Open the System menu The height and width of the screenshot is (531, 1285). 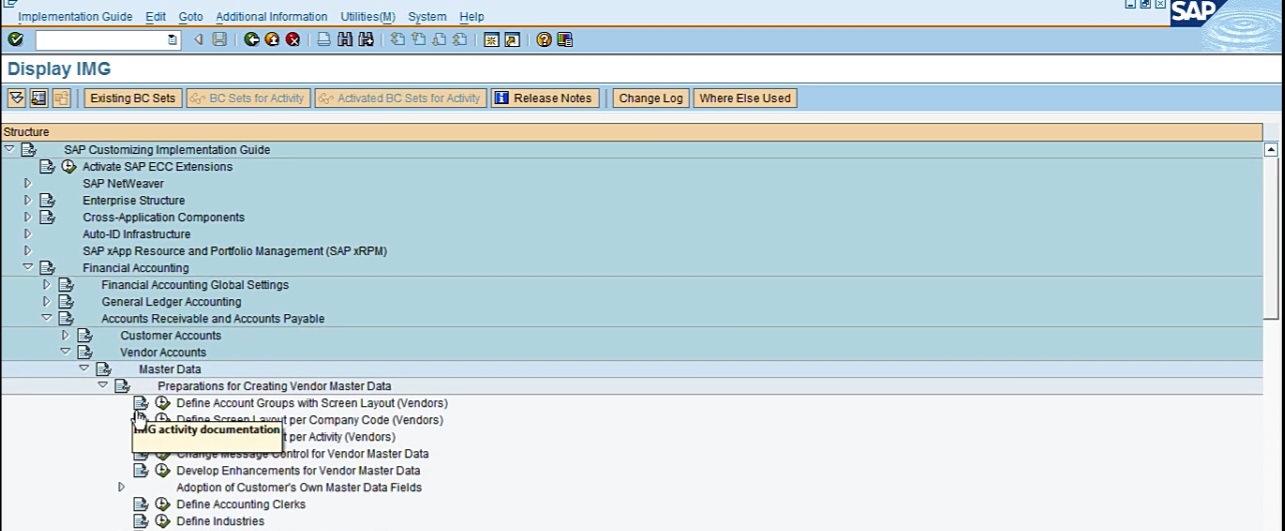(x=427, y=17)
